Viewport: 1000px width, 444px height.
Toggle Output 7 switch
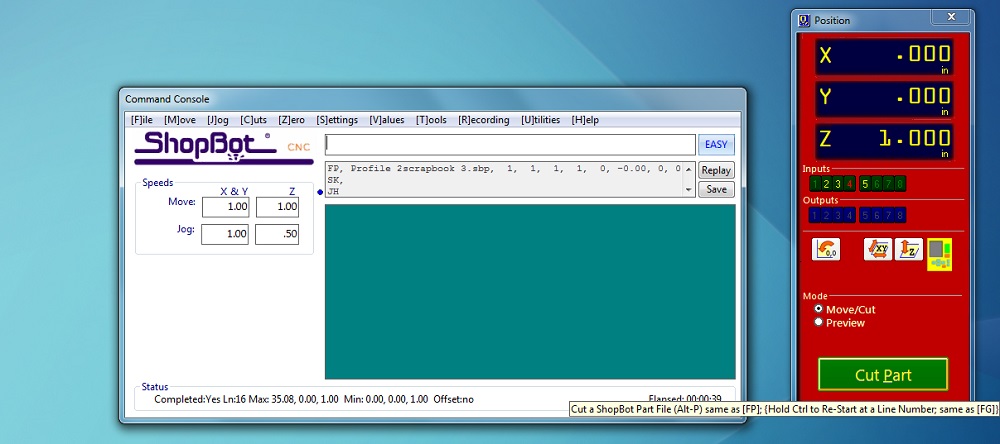(x=888, y=216)
